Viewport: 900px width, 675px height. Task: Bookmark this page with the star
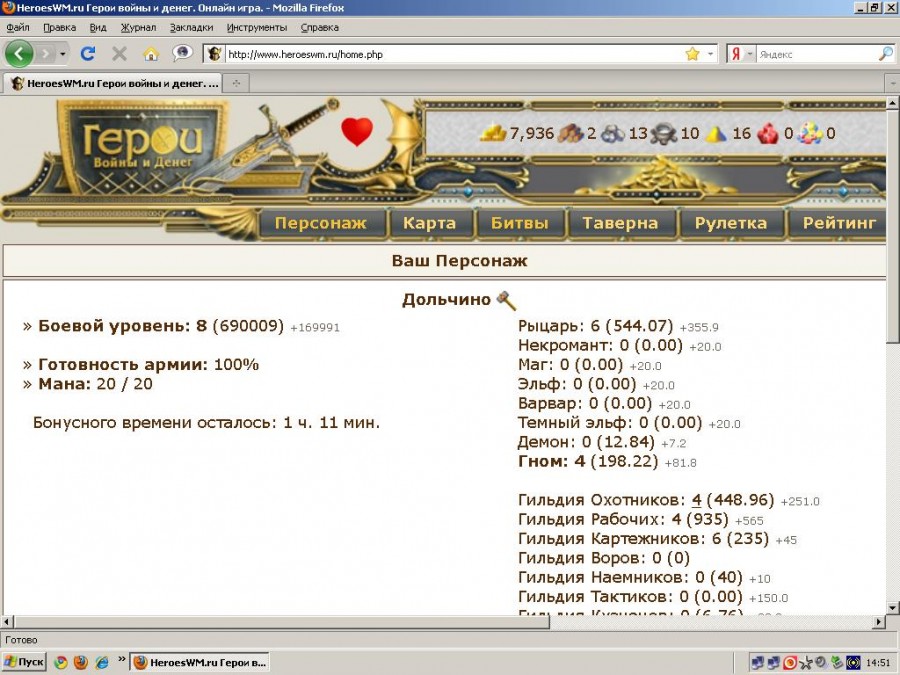693,54
